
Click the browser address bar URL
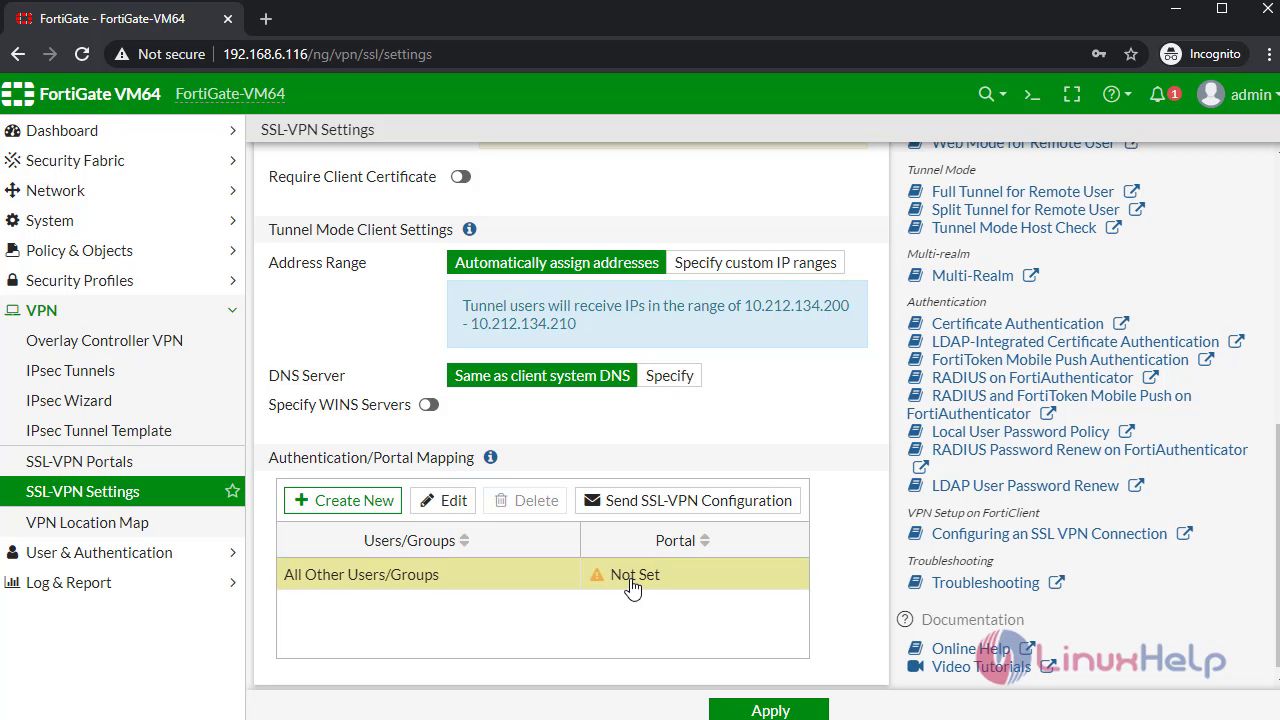click(x=327, y=54)
